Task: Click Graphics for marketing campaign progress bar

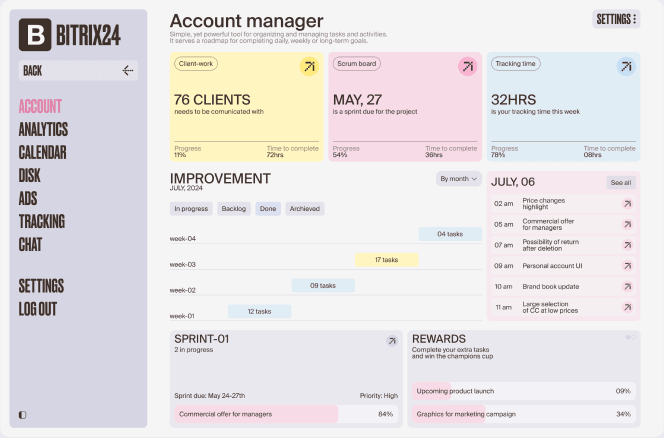Action: 524,414
